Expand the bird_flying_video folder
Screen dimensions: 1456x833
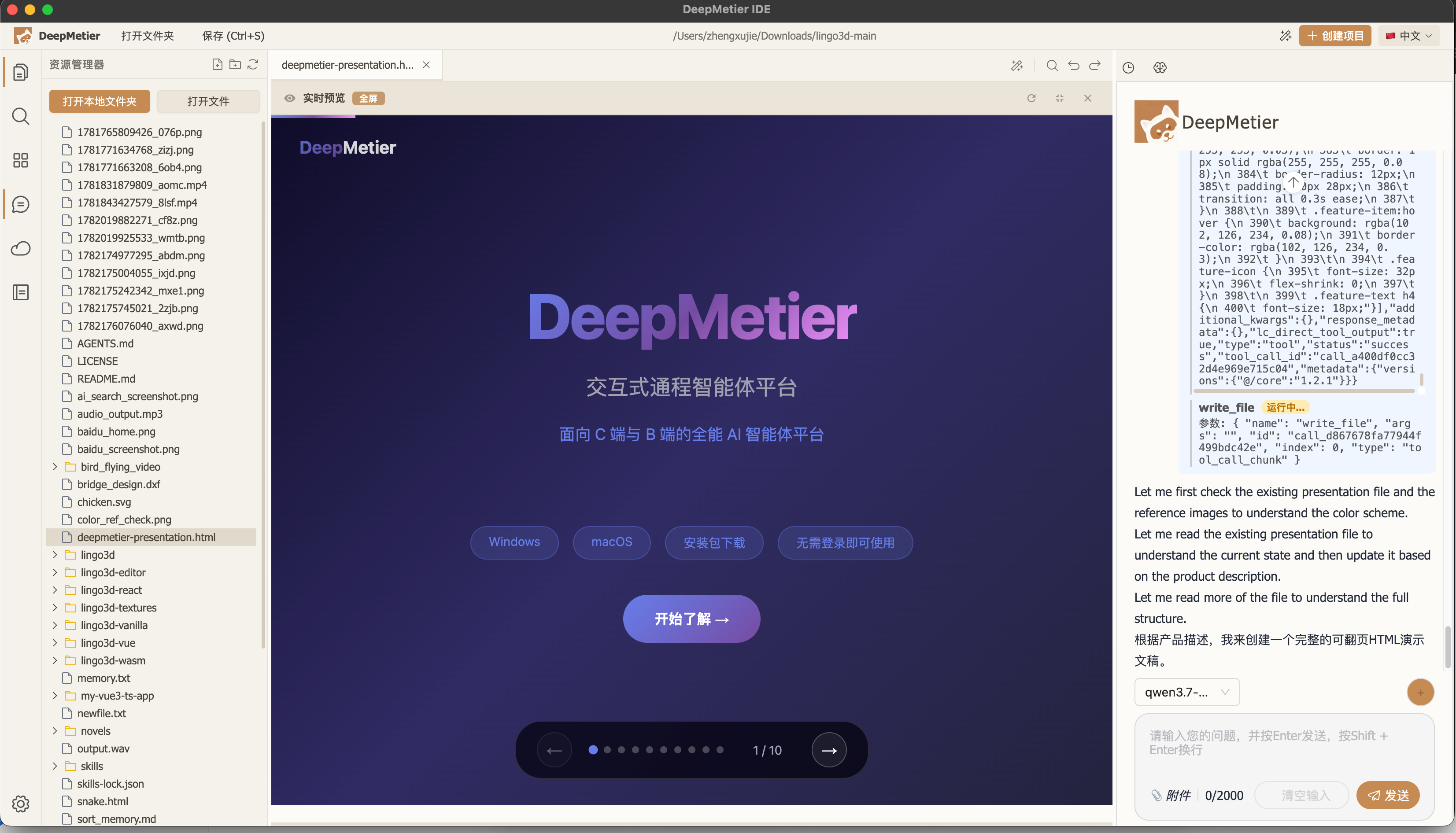point(55,467)
